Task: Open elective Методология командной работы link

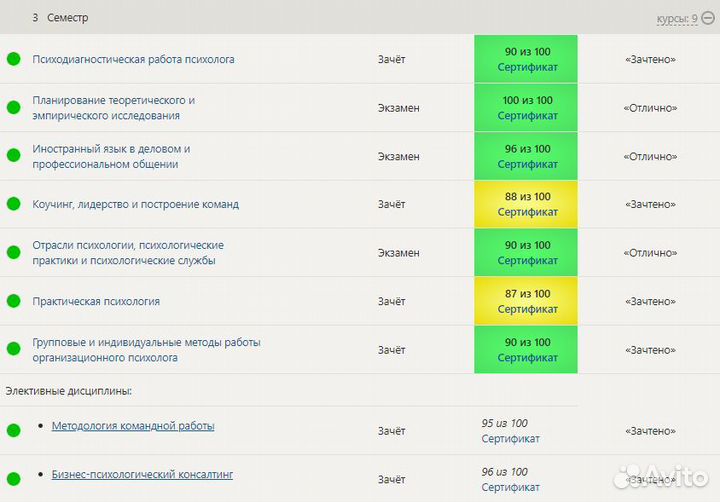Action: coord(133,426)
